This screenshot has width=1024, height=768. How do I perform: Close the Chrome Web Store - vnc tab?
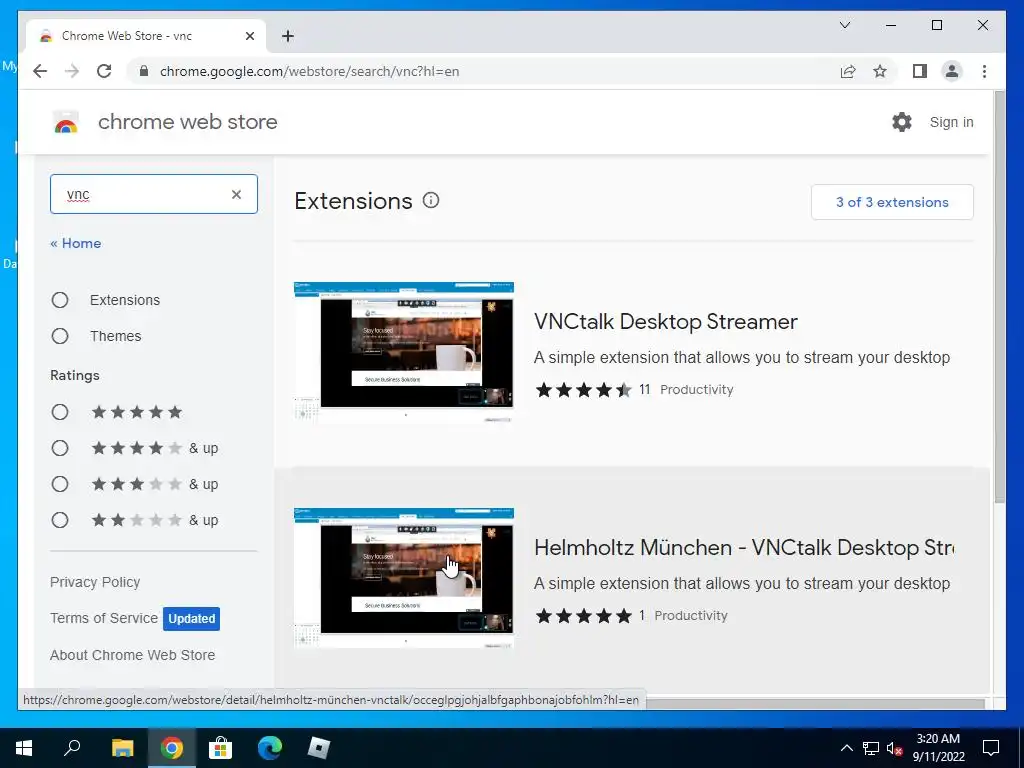[x=249, y=36]
